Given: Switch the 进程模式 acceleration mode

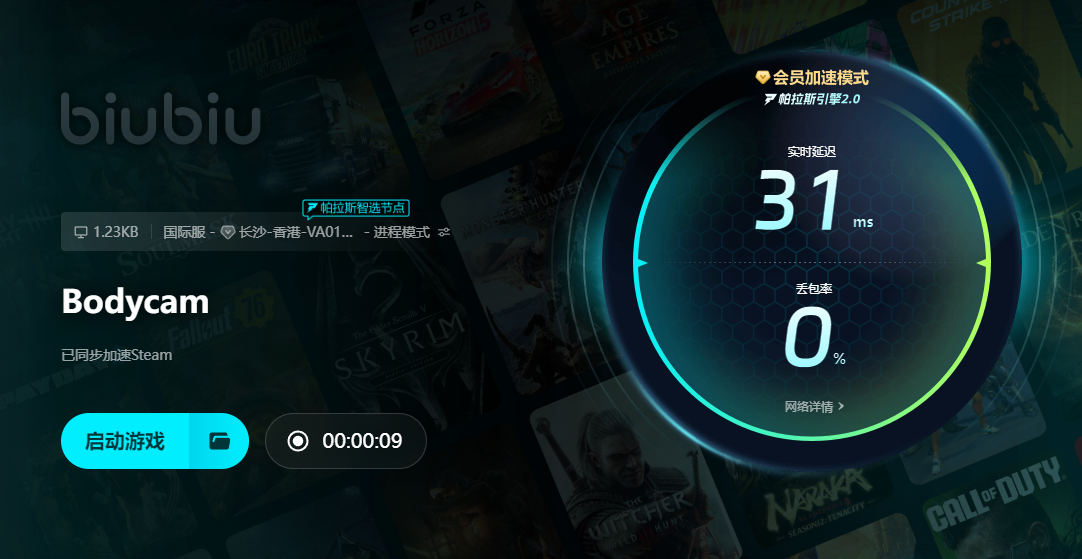Looking at the screenshot, I should click(x=402, y=232).
